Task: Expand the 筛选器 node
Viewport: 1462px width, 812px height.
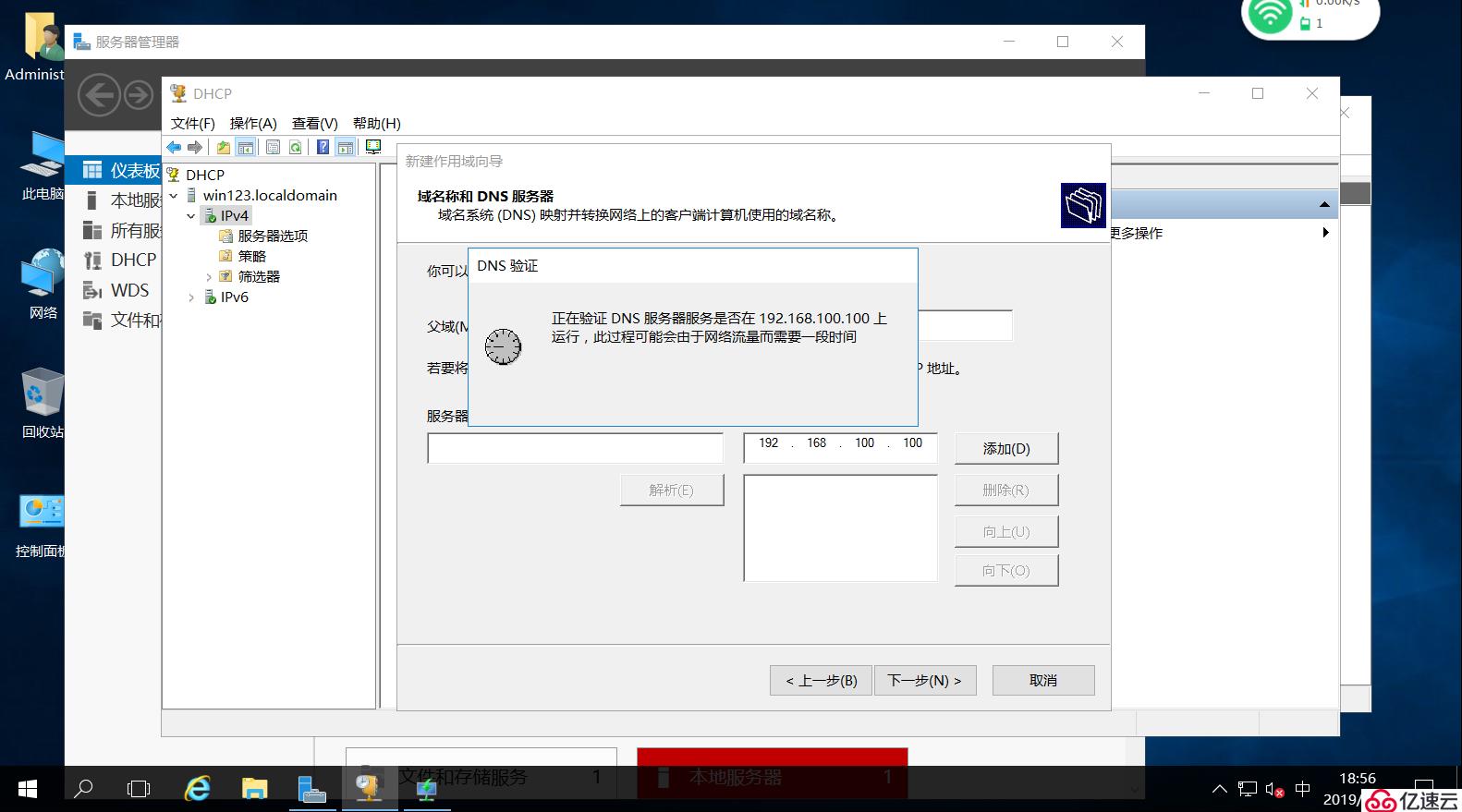Action: (208, 276)
